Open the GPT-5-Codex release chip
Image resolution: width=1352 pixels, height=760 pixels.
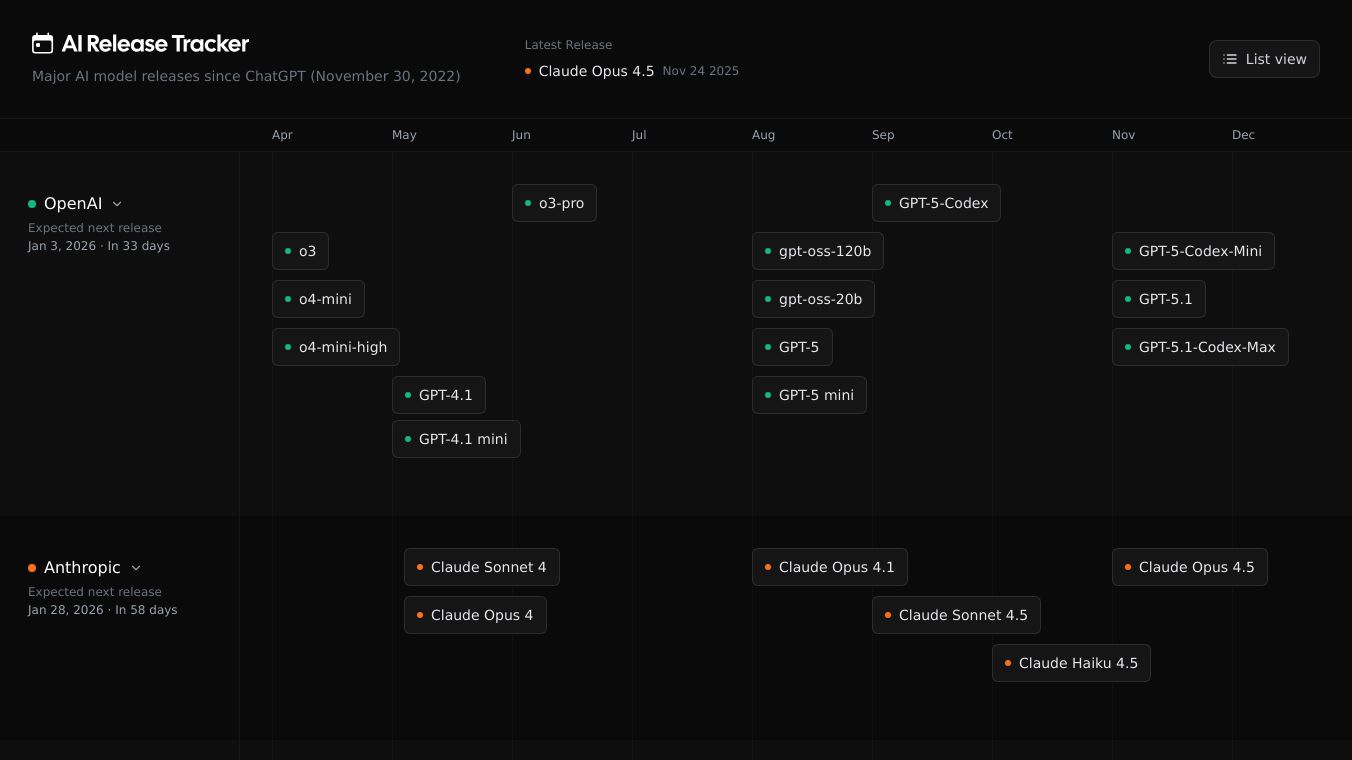tap(936, 203)
